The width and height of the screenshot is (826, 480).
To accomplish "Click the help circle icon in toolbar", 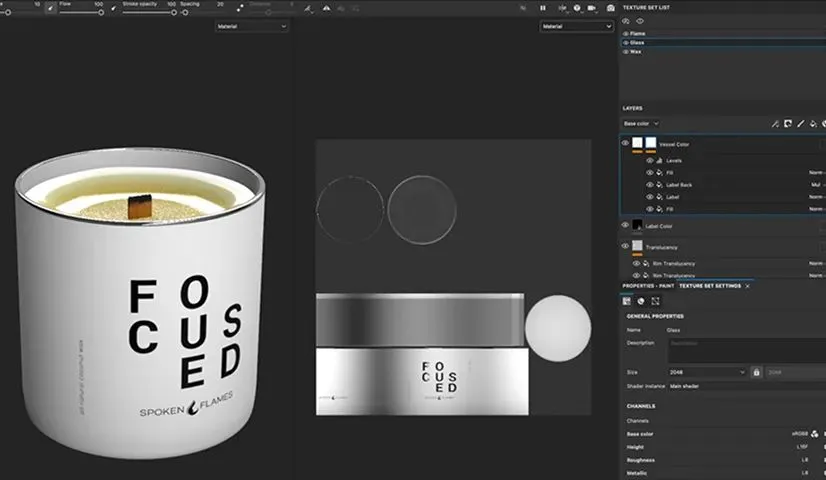I will [x=577, y=8].
